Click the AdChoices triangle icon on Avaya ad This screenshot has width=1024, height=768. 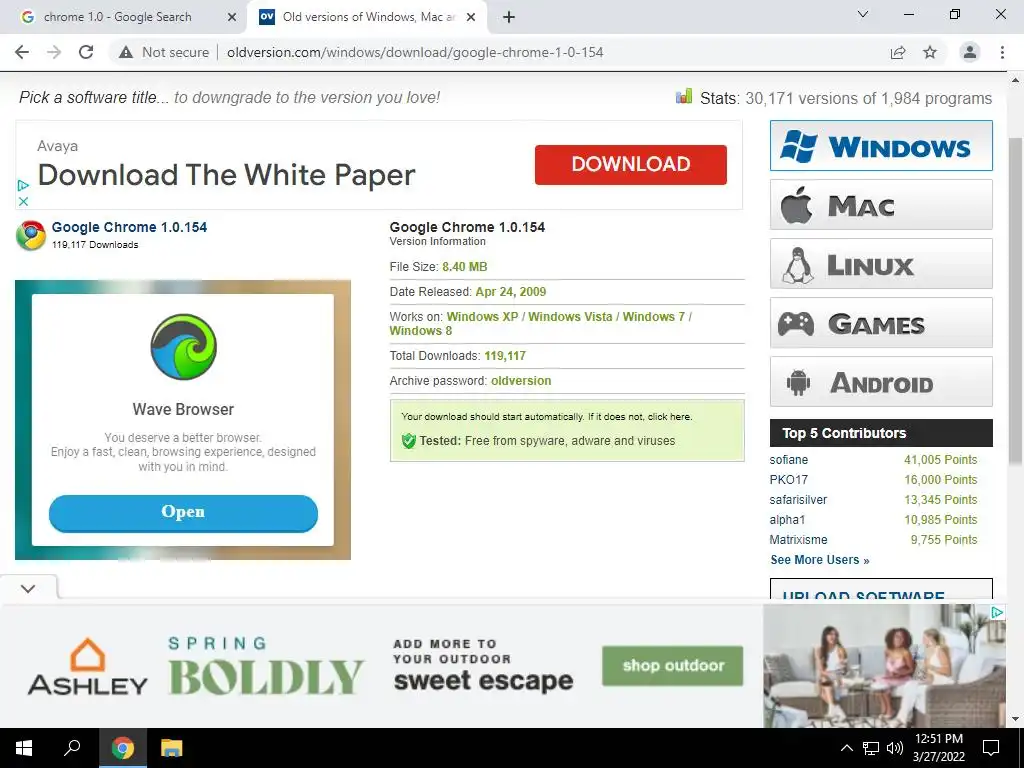(23, 185)
